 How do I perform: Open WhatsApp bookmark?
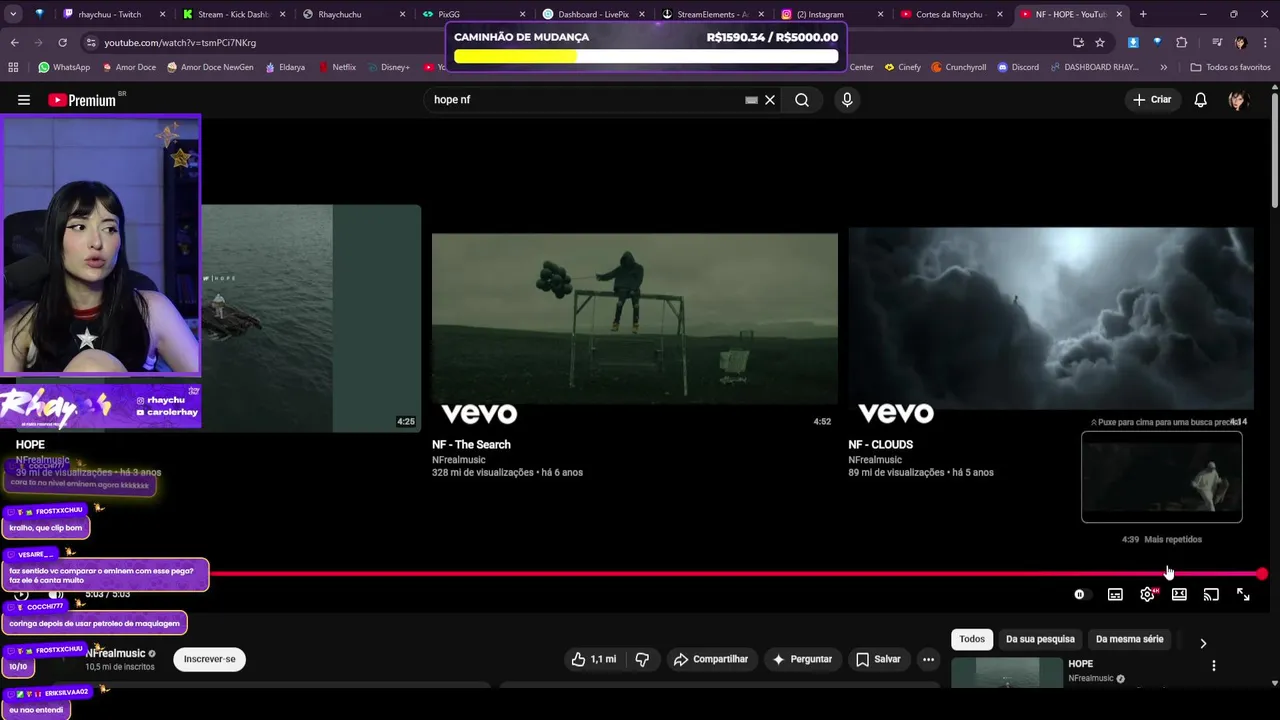pos(64,67)
